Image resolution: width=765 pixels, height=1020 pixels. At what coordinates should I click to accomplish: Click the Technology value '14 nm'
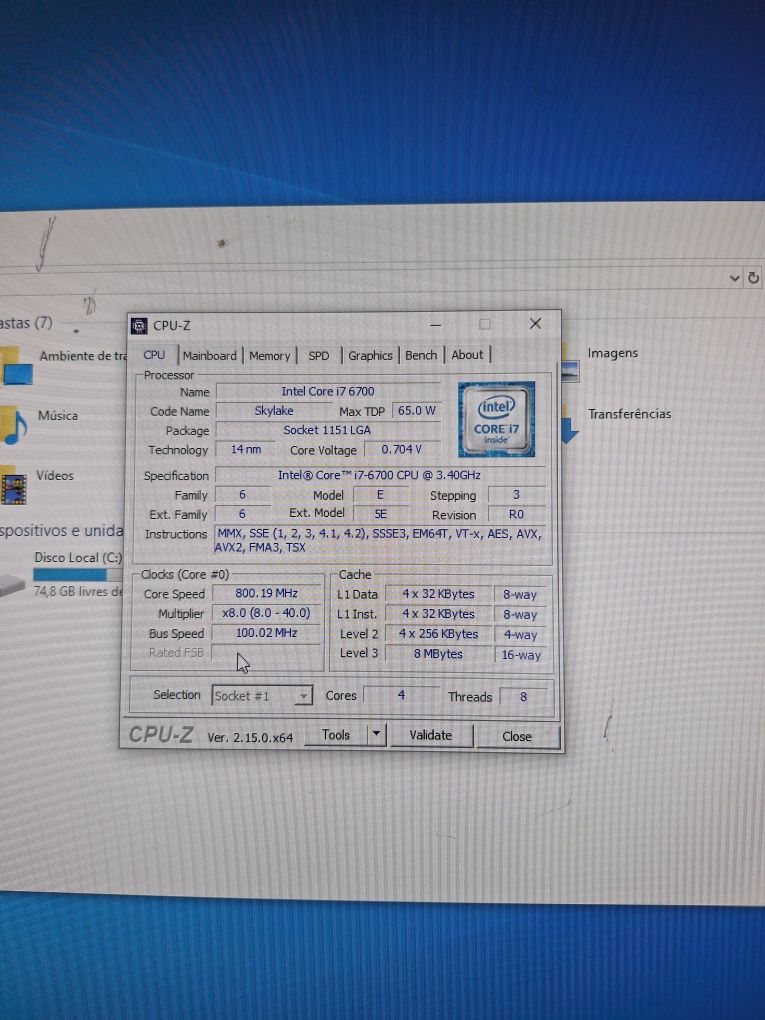pos(246,449)
